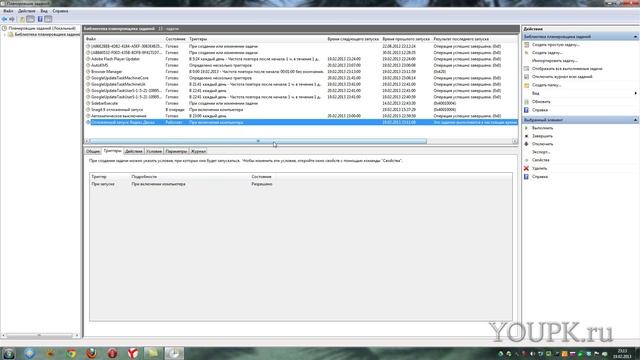Open the folder window on taskbar
Viewport: 640px width, 360px height.
tap(153, 353)
